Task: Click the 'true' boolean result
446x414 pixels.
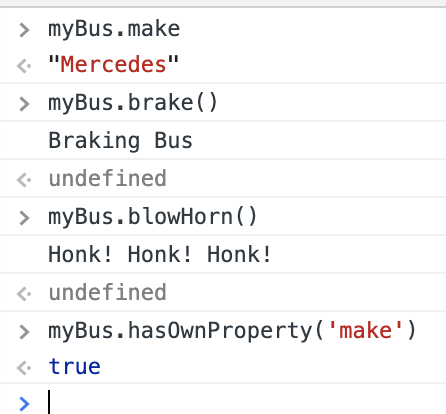Action: tap(74, 367)
